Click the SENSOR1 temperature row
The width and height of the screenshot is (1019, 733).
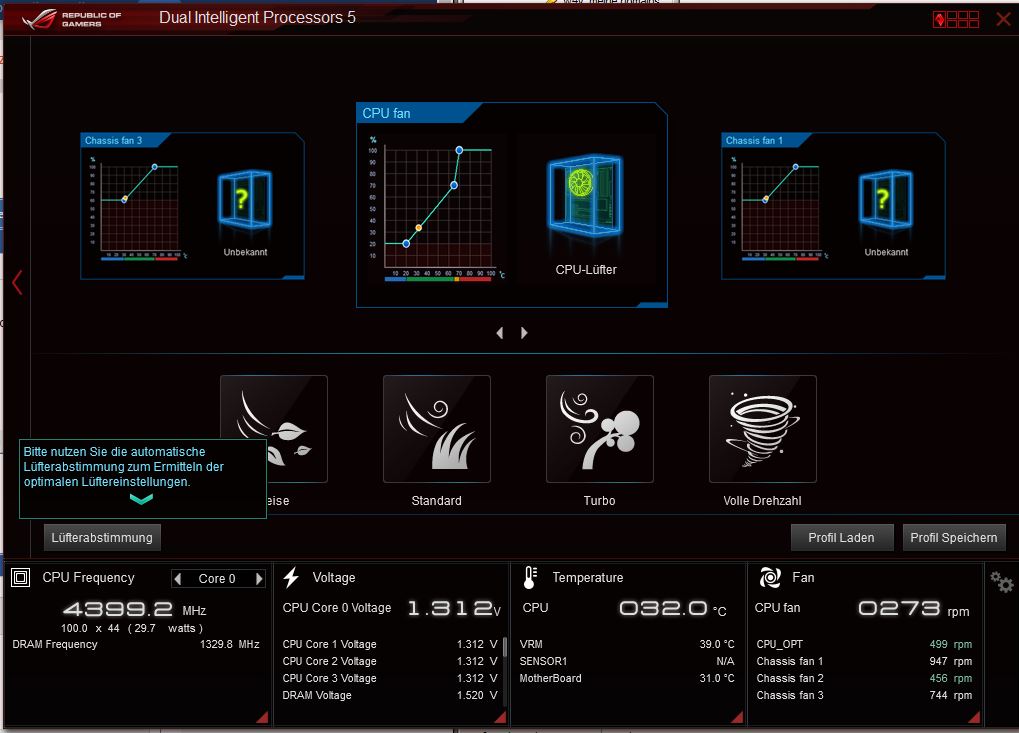tap(627, 661)
